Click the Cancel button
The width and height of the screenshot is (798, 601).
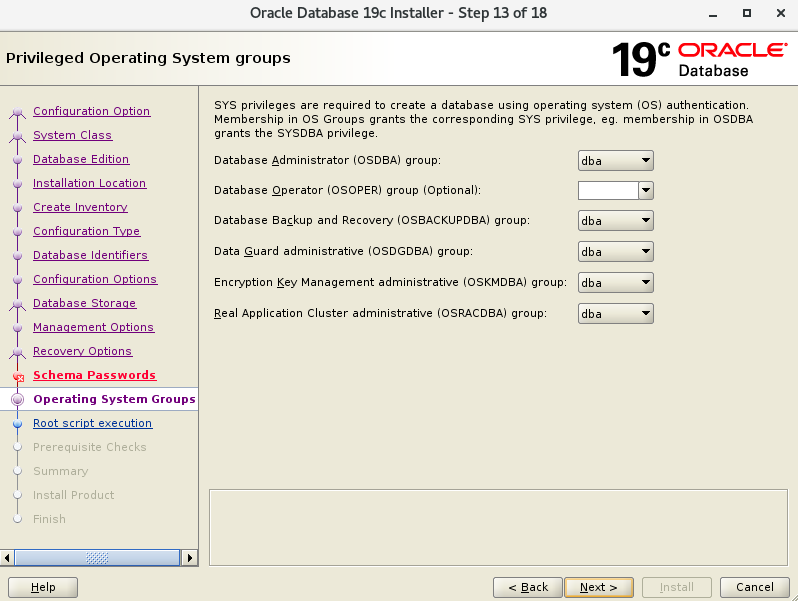pos(755,587)
